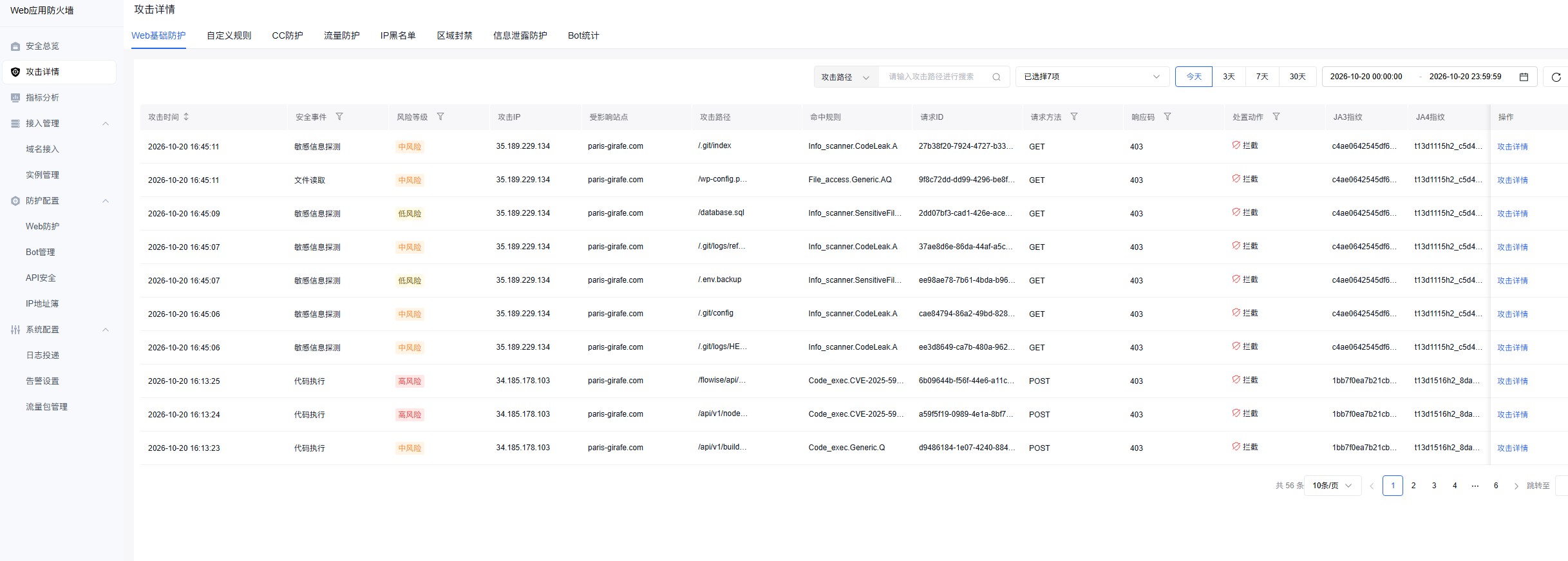Switch to Bot统计 tab

pos(583,36)
